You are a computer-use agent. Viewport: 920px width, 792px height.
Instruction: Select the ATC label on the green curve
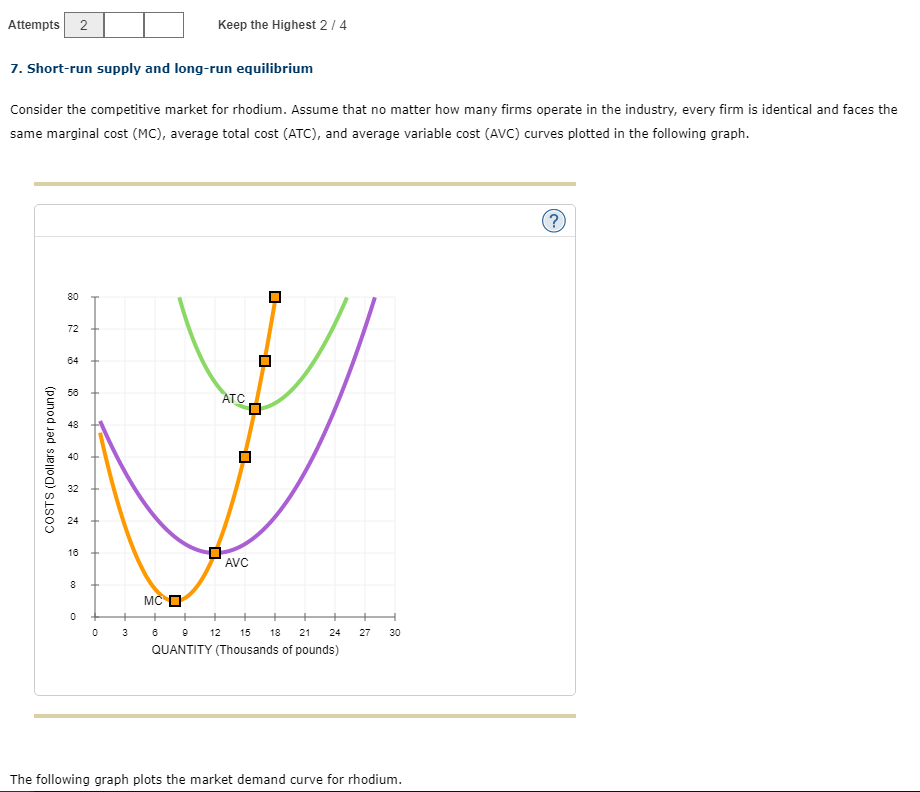[x=233, y=398]
